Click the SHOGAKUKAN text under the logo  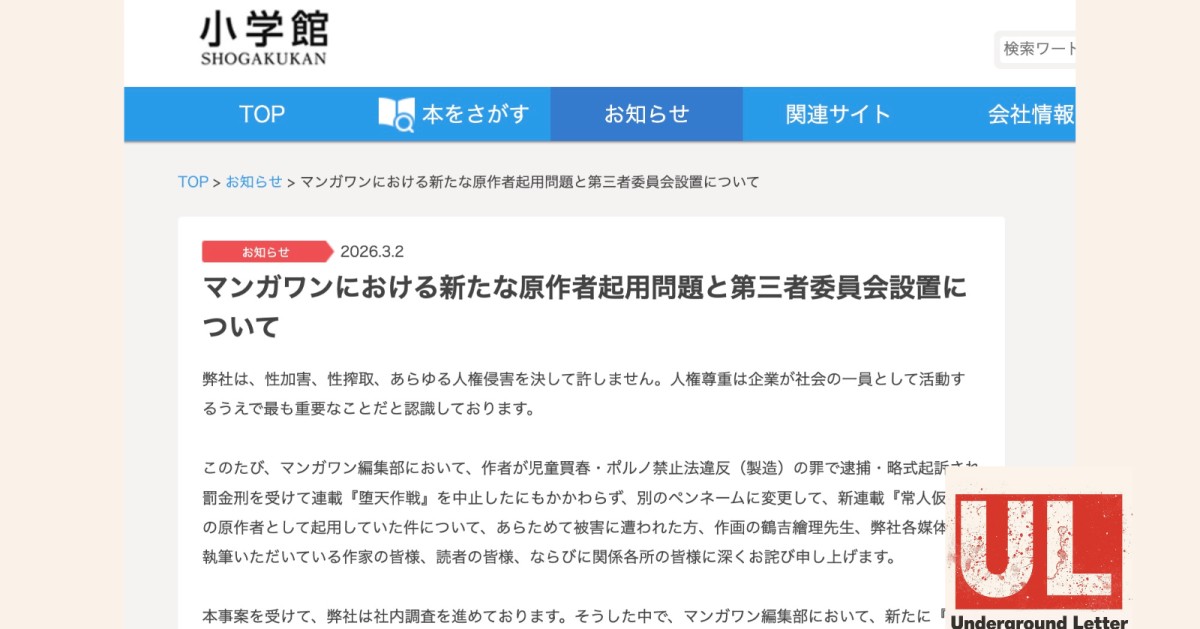point(263,58)
